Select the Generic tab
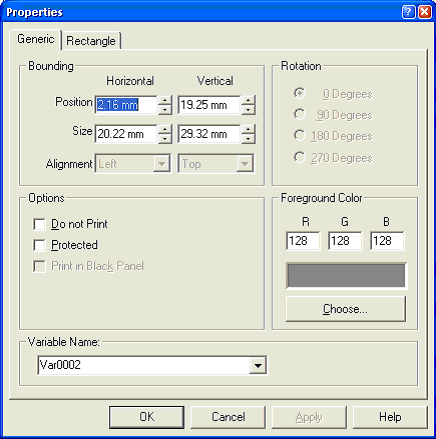This screenshot has width=436, height=439. click(x=36, y=39)
